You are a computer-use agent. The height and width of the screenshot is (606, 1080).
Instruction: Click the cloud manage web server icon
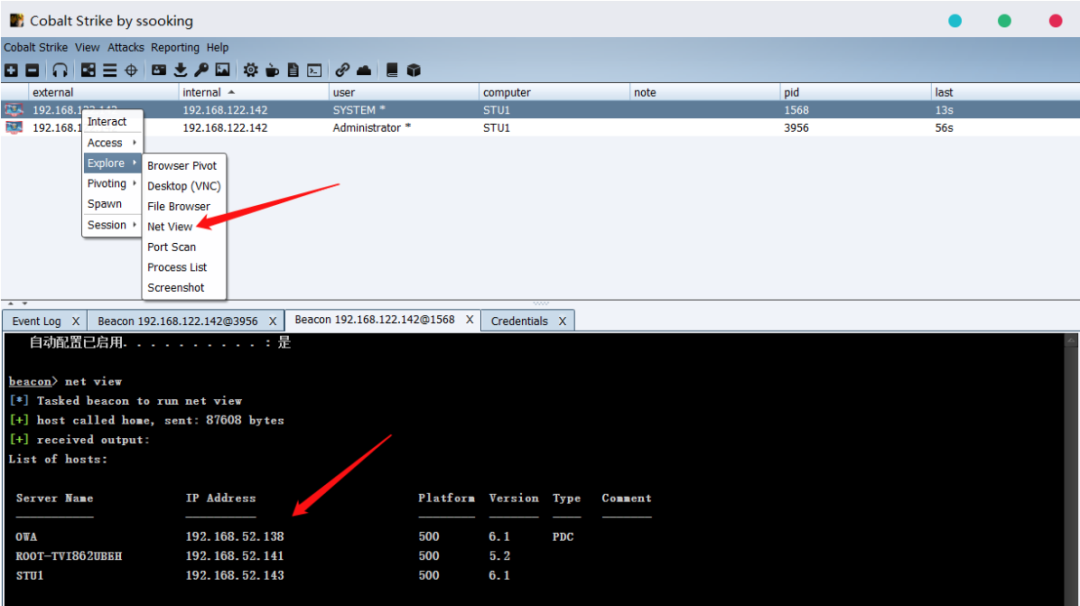[x=364, y=70]
